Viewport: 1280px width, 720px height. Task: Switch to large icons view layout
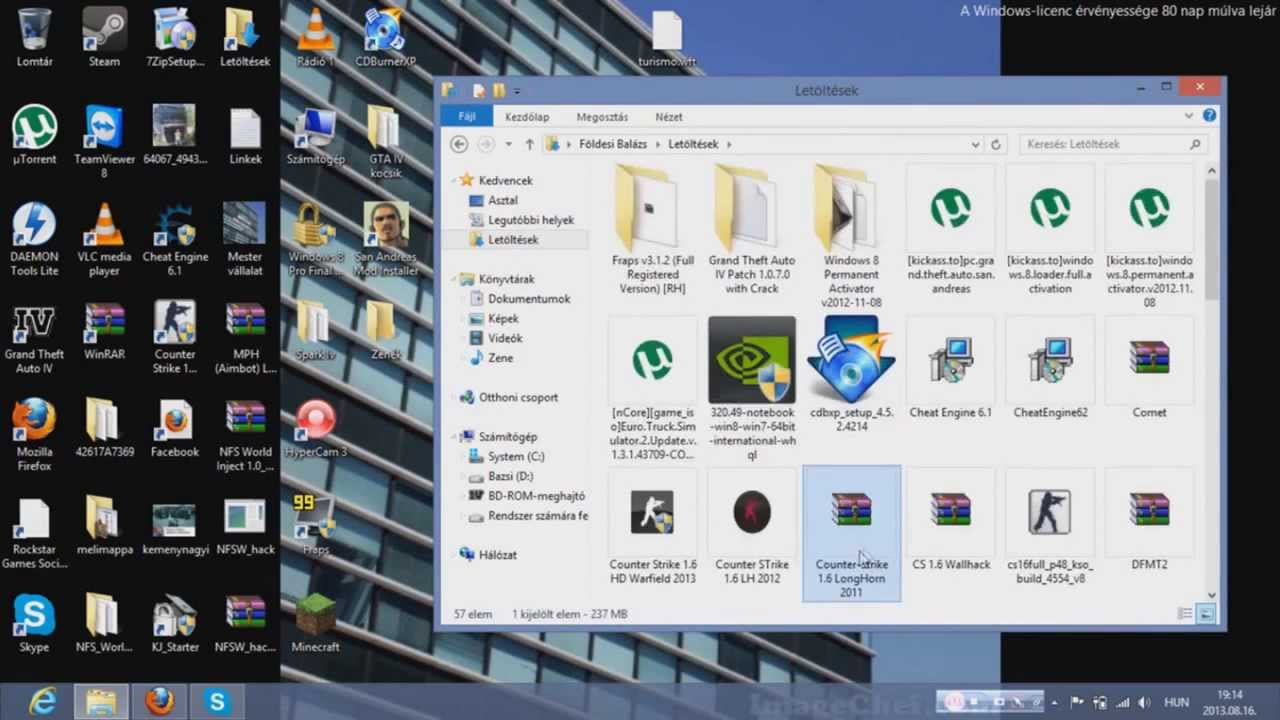pos(1205,614)
